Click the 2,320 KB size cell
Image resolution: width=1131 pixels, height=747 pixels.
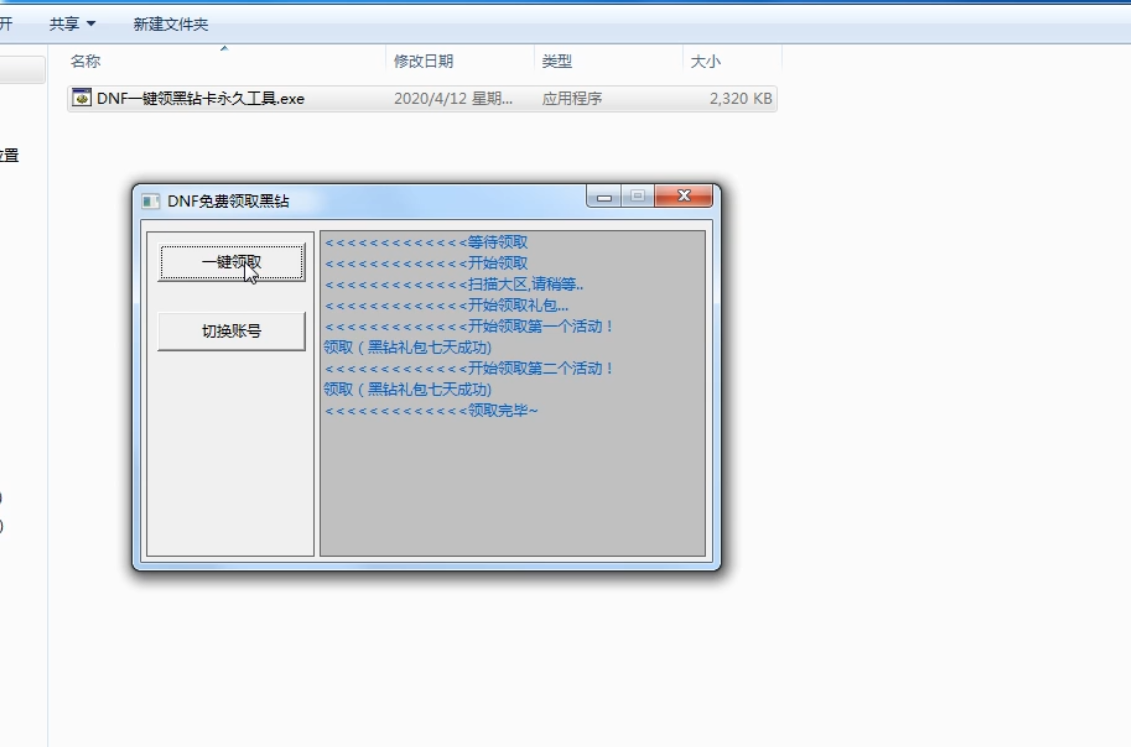(741, 99)
